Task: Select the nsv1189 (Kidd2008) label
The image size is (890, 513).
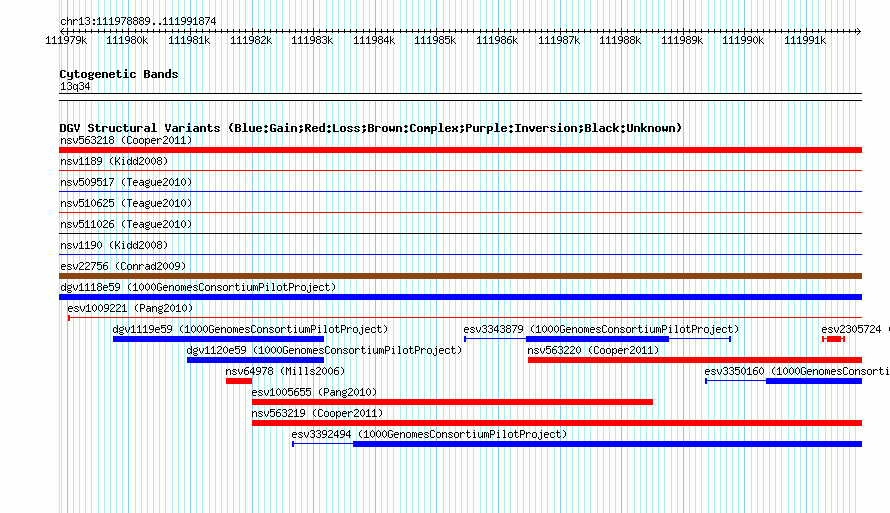Action: pos(114,161)
